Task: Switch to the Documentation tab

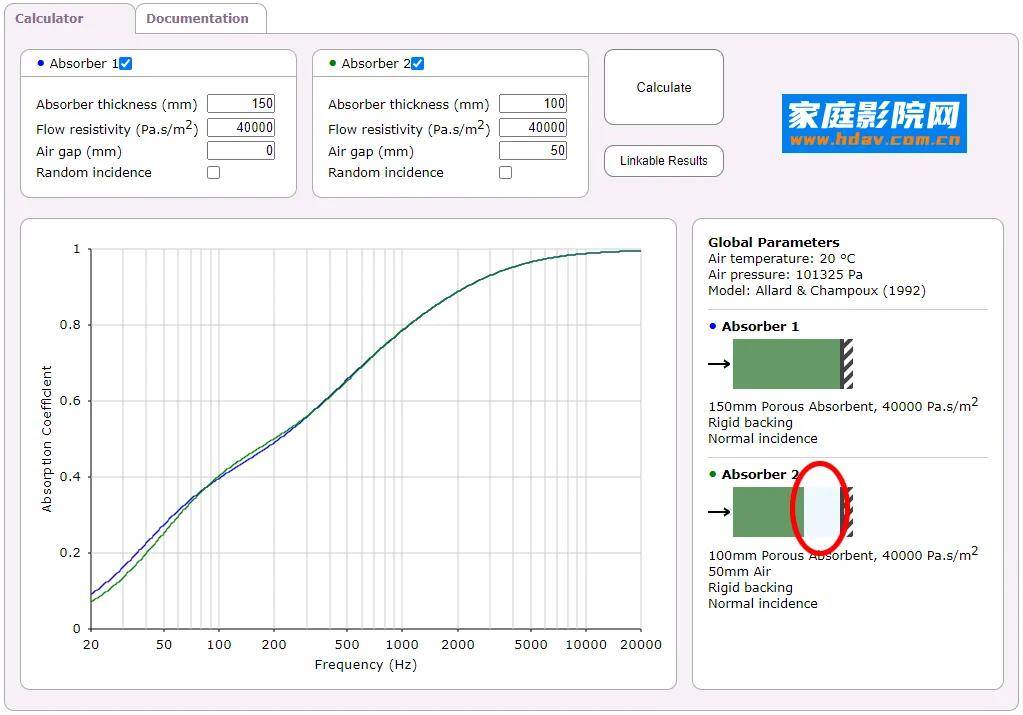Action: tap(197, 18)
